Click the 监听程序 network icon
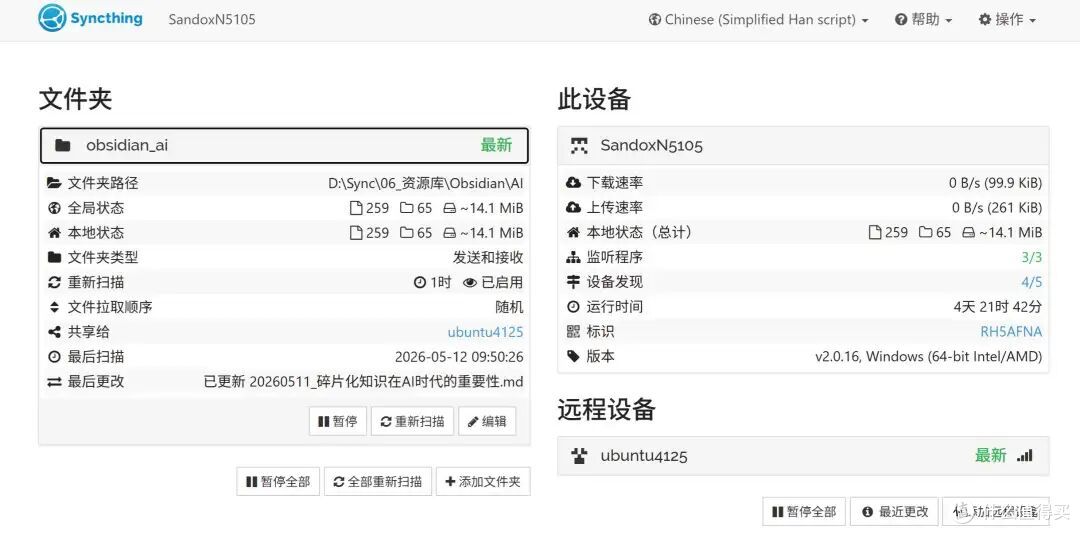 click(573, 258)
